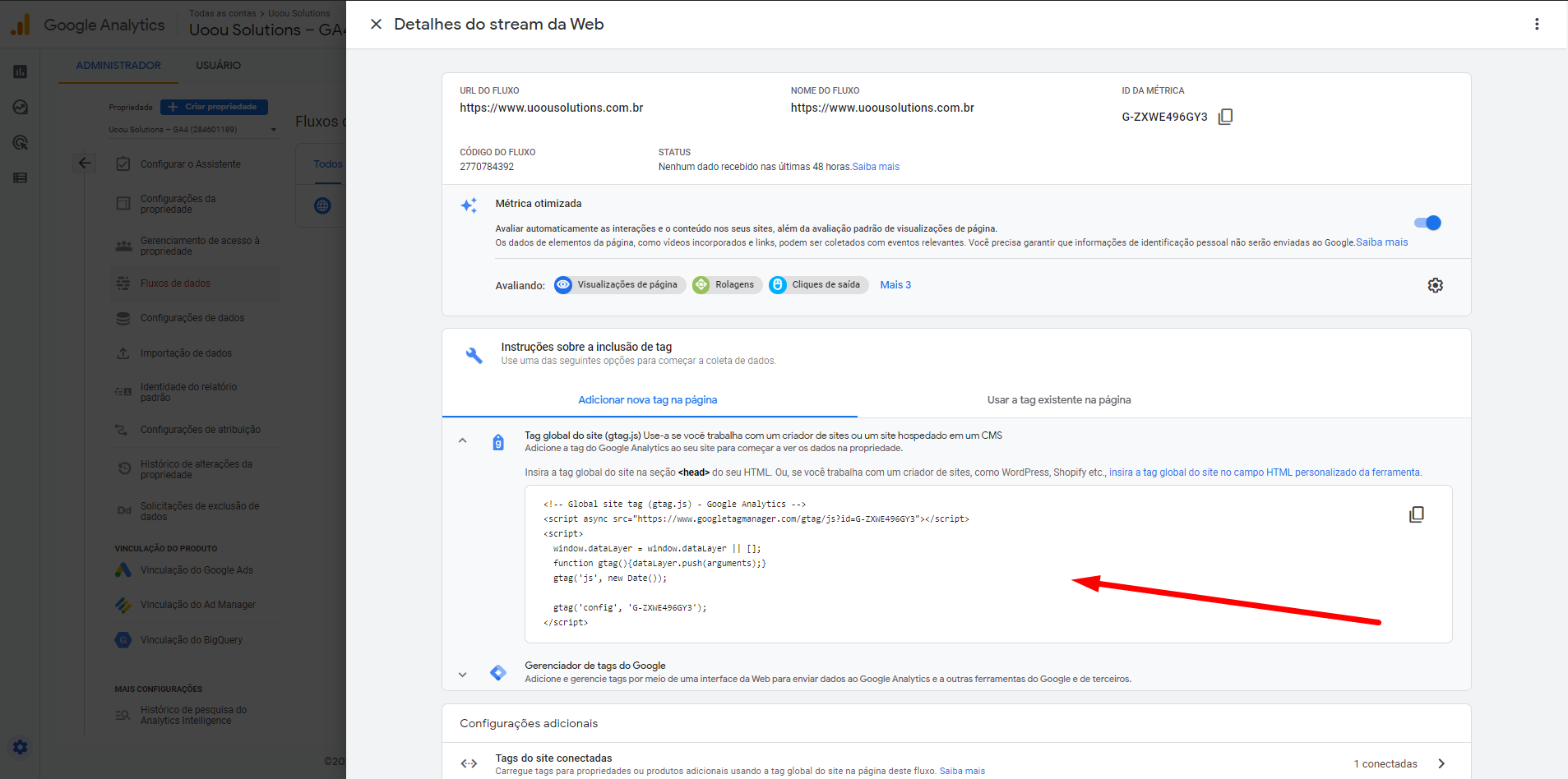
Task: Open Reports icon in left rail
Action: click(21, 71)
